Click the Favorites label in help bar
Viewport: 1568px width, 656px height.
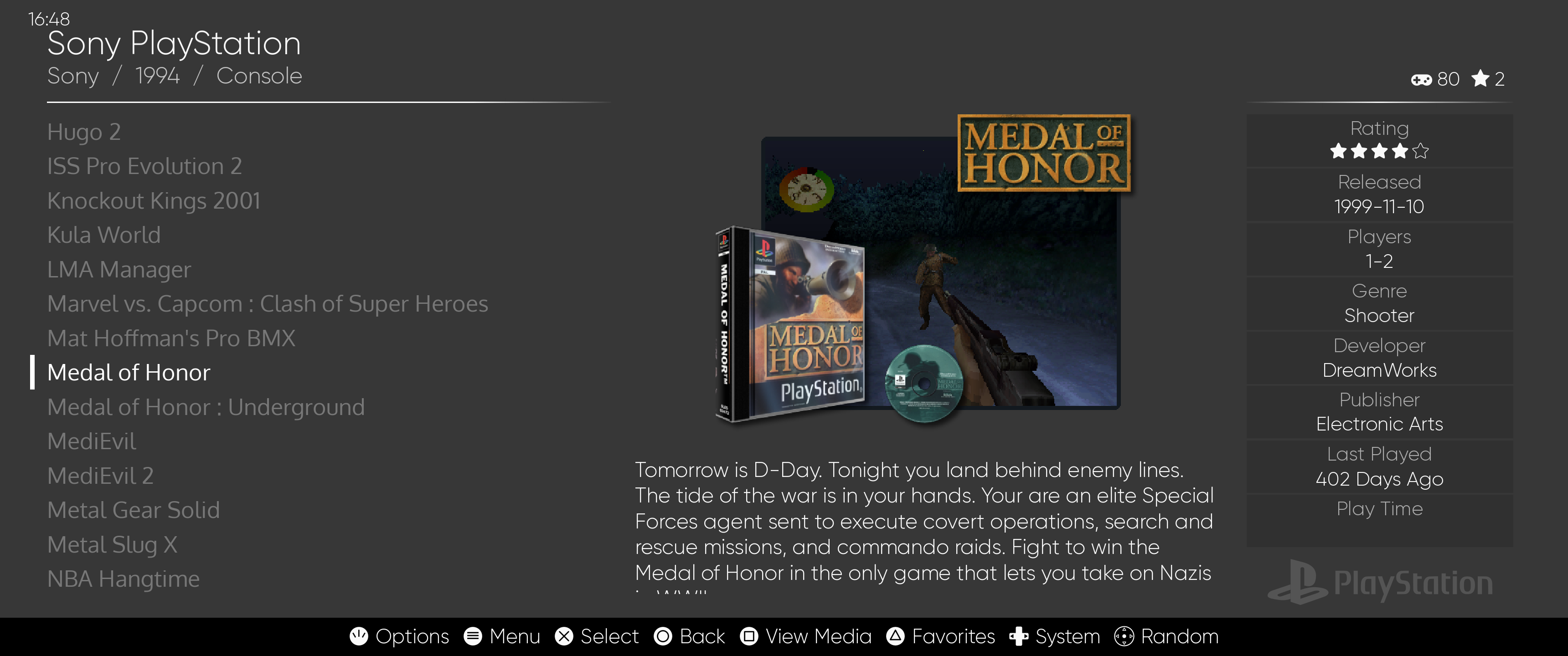coord(953,636)
